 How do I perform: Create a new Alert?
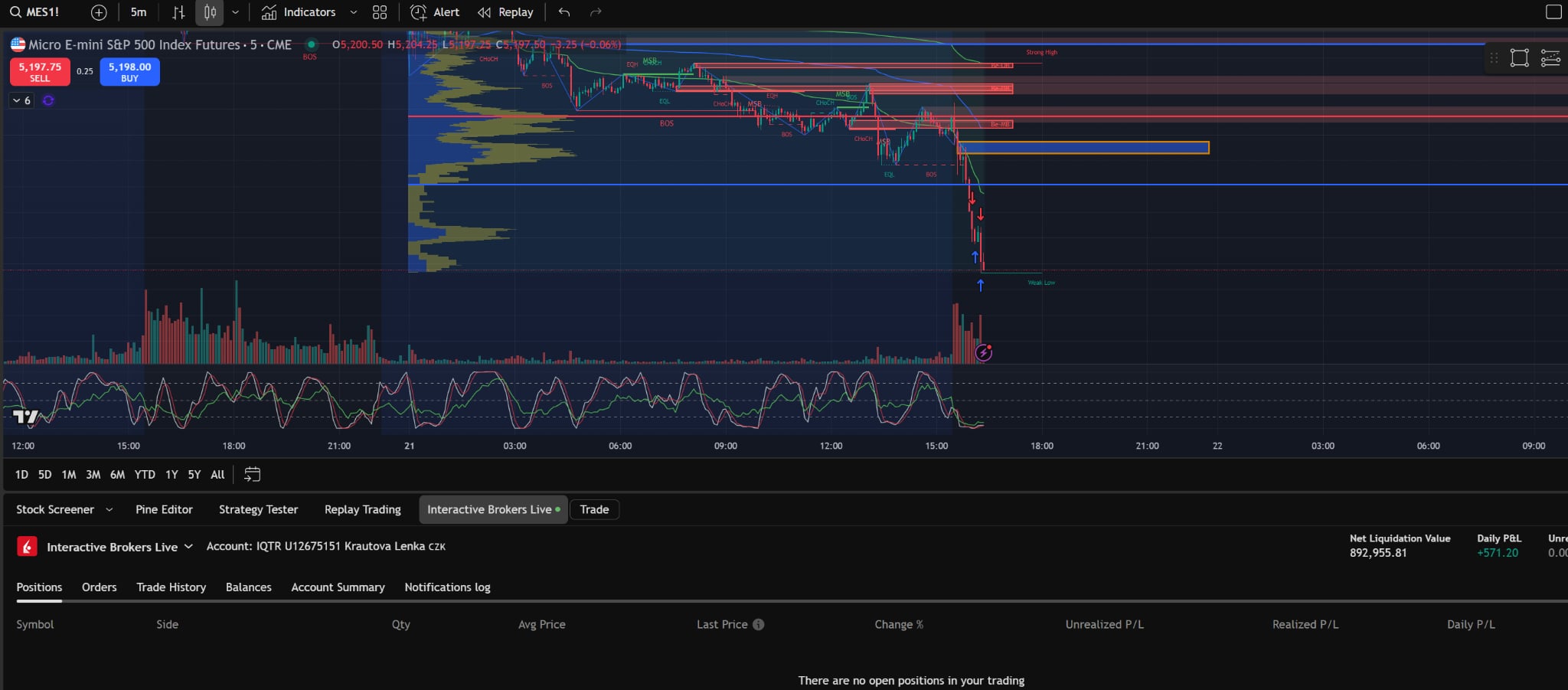point(435,12)
